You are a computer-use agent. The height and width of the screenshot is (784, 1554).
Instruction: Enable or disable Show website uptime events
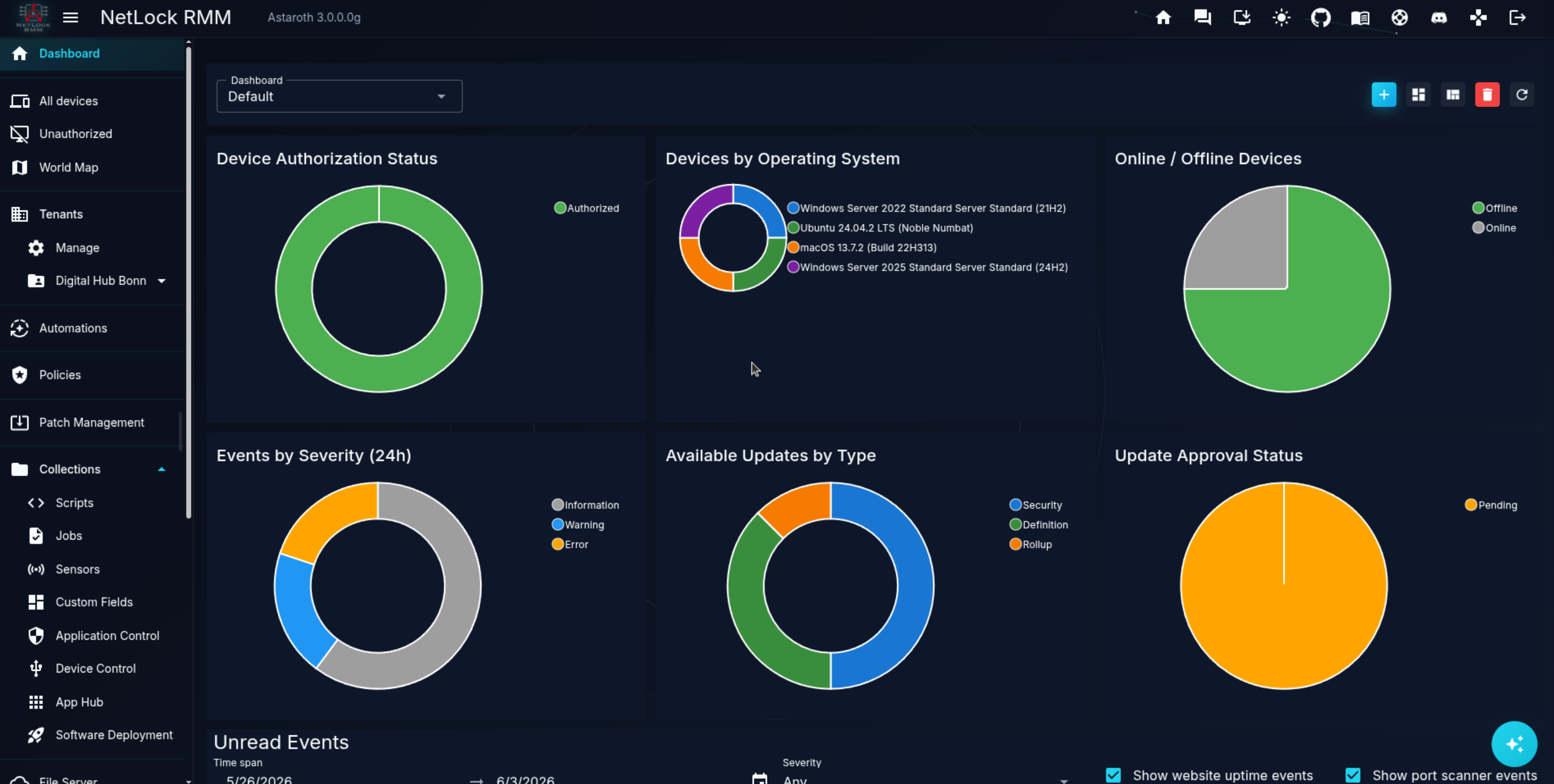[x=1113, y=775]
